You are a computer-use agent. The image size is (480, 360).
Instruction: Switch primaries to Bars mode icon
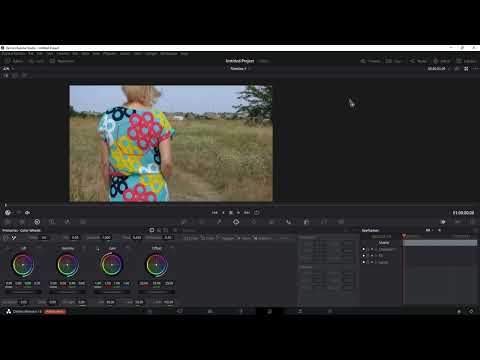tap(159, 230)
